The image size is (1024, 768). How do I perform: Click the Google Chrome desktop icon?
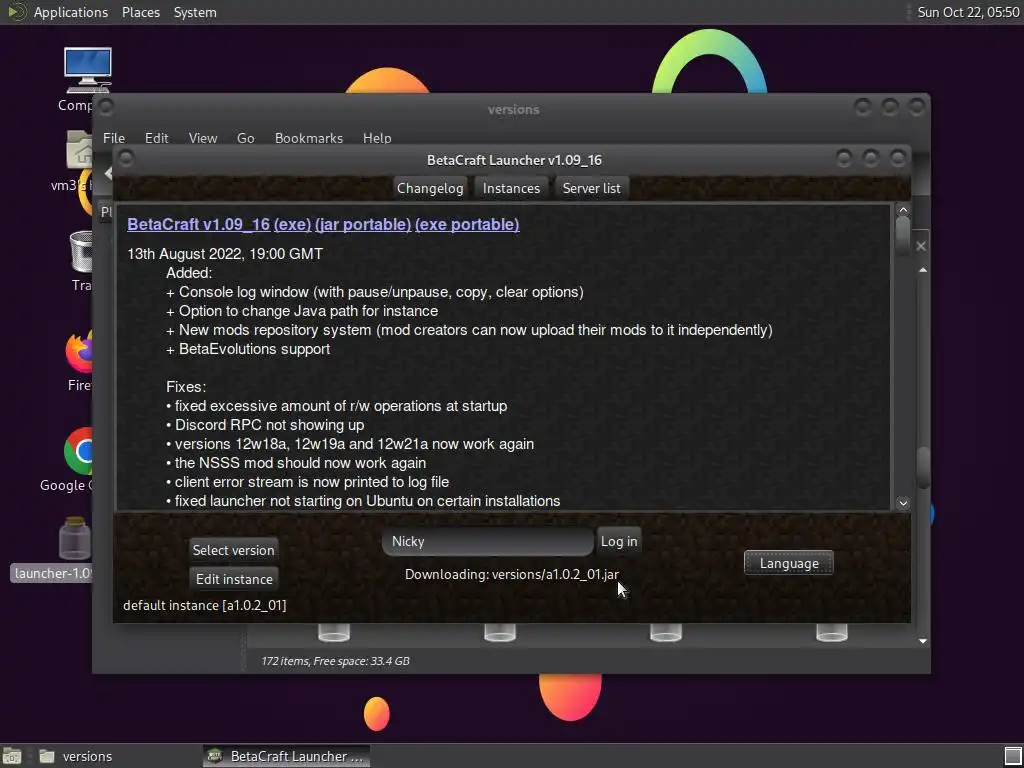(79, 451)
